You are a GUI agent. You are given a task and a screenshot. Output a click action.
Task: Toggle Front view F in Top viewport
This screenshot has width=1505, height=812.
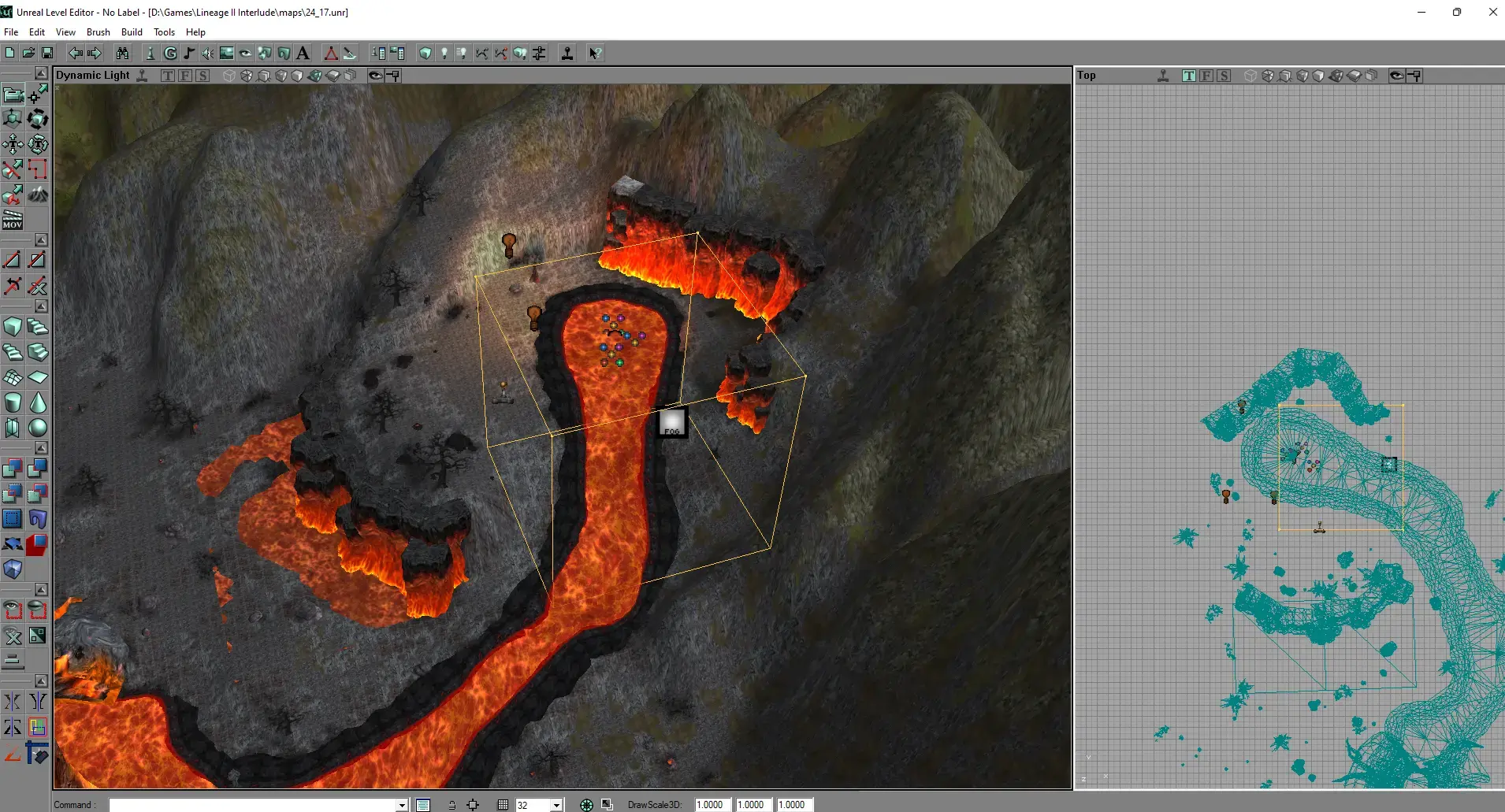[1206, 76]
